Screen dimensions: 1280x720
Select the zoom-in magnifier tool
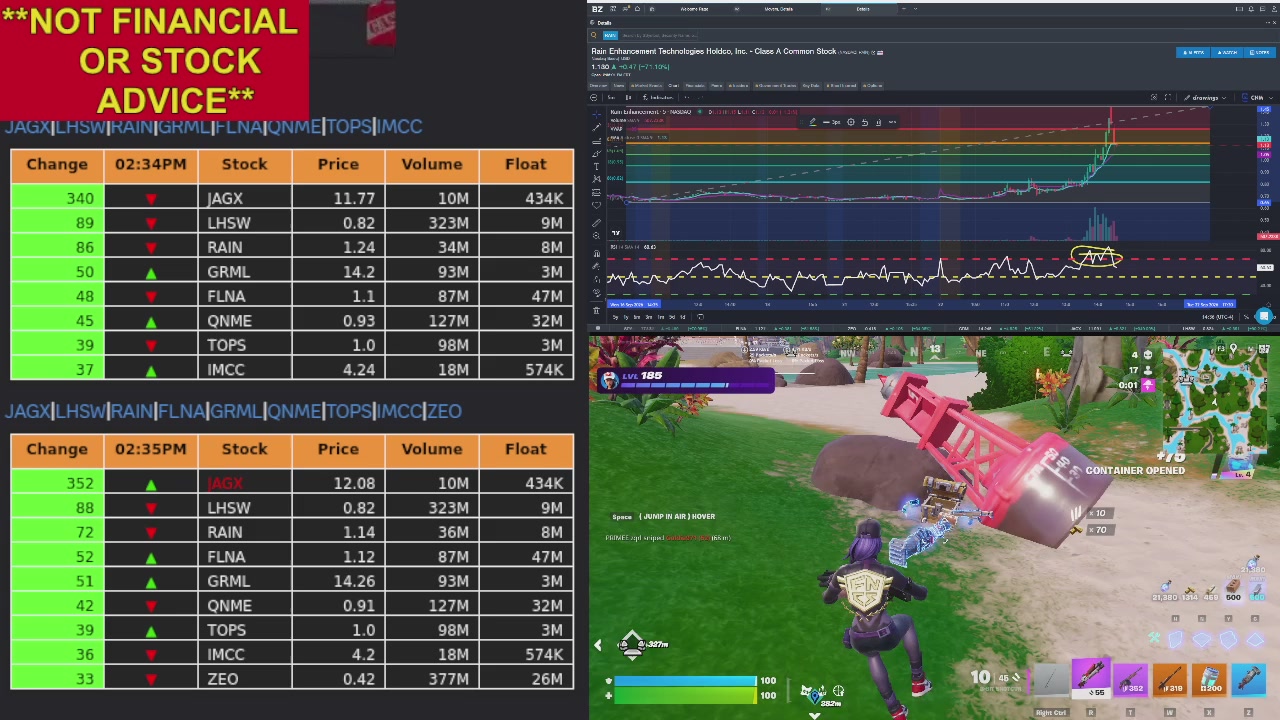597,236
